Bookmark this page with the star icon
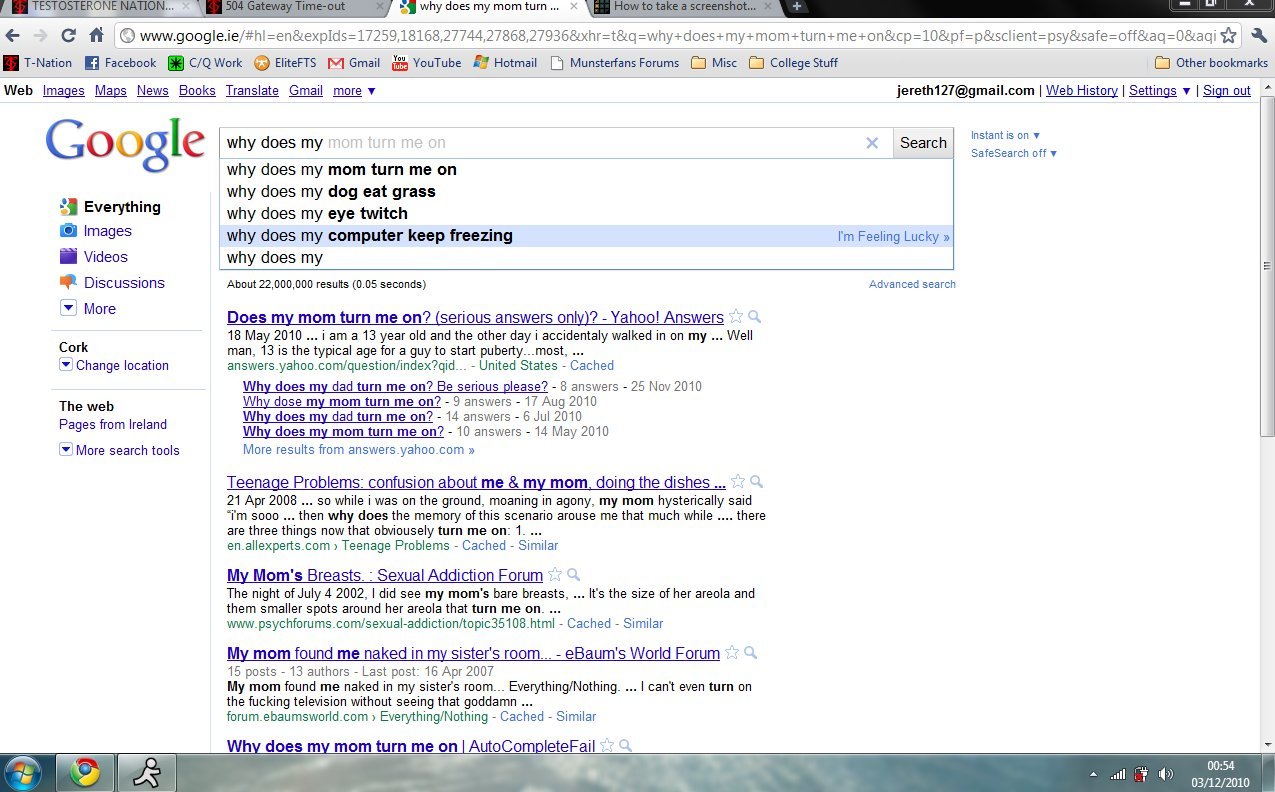The height and width of the screenshot is (792, 1275). (1229, 36)
